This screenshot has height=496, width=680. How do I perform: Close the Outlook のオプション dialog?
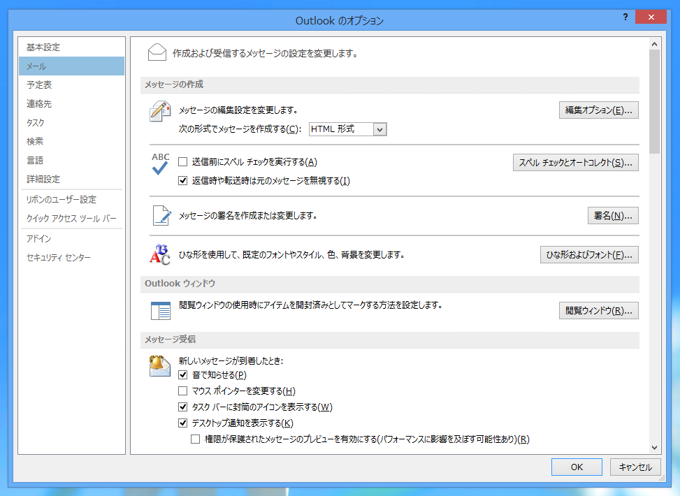[x=651, y=17]
